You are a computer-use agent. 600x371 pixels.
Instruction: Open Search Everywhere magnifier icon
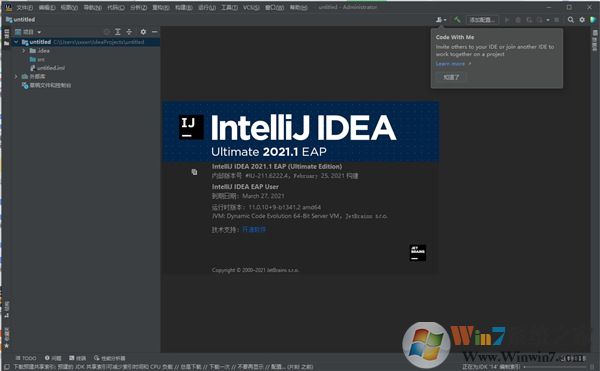[x=571, y=20]
